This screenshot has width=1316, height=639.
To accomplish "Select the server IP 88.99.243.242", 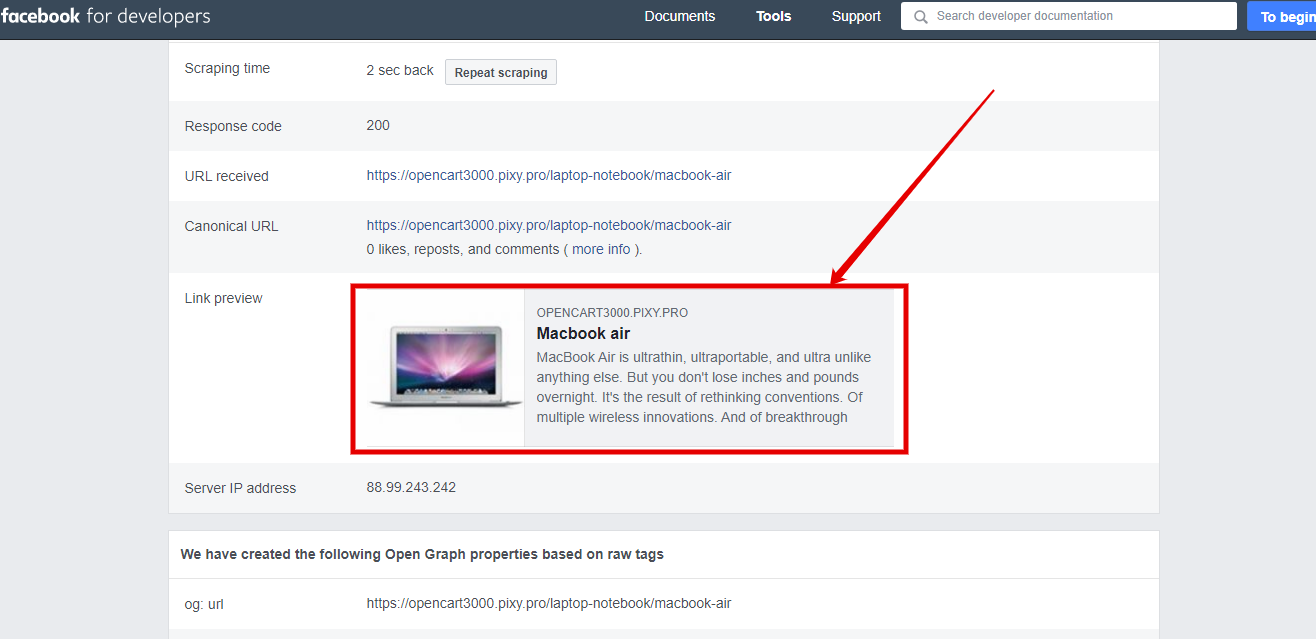I will coord(411,487).
